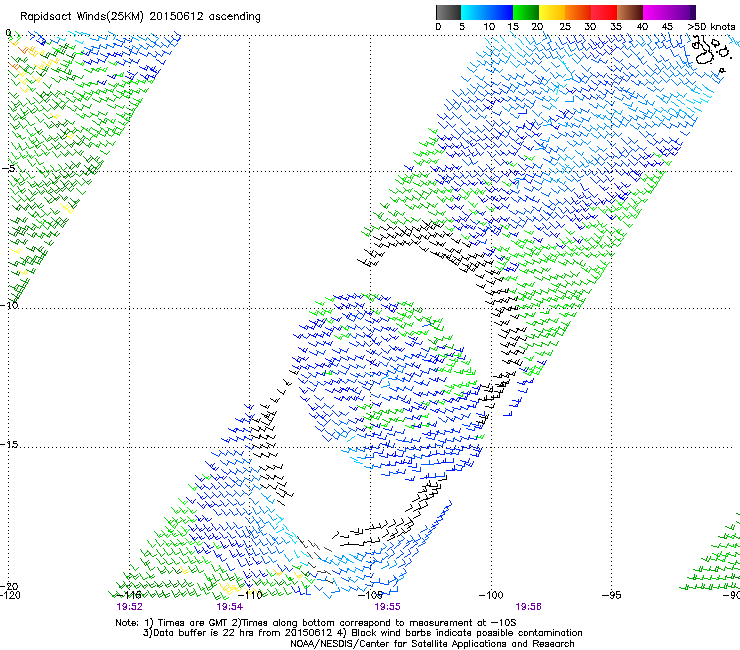Click the purple time label '19:55'

click(x=387, y=607)
